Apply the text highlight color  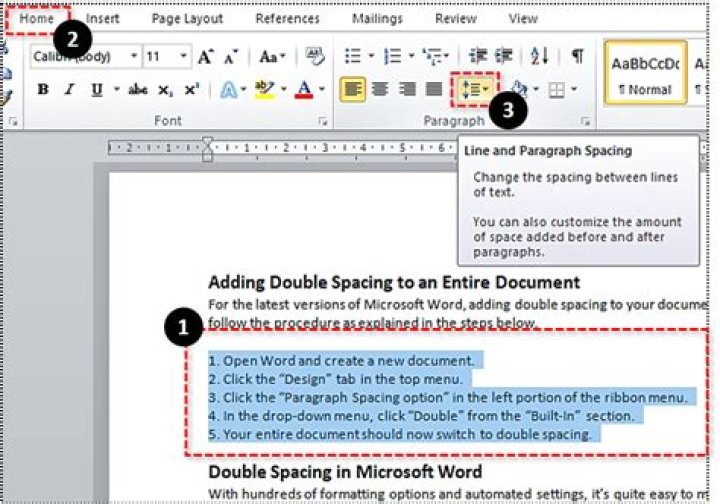(x=264, y=90)
